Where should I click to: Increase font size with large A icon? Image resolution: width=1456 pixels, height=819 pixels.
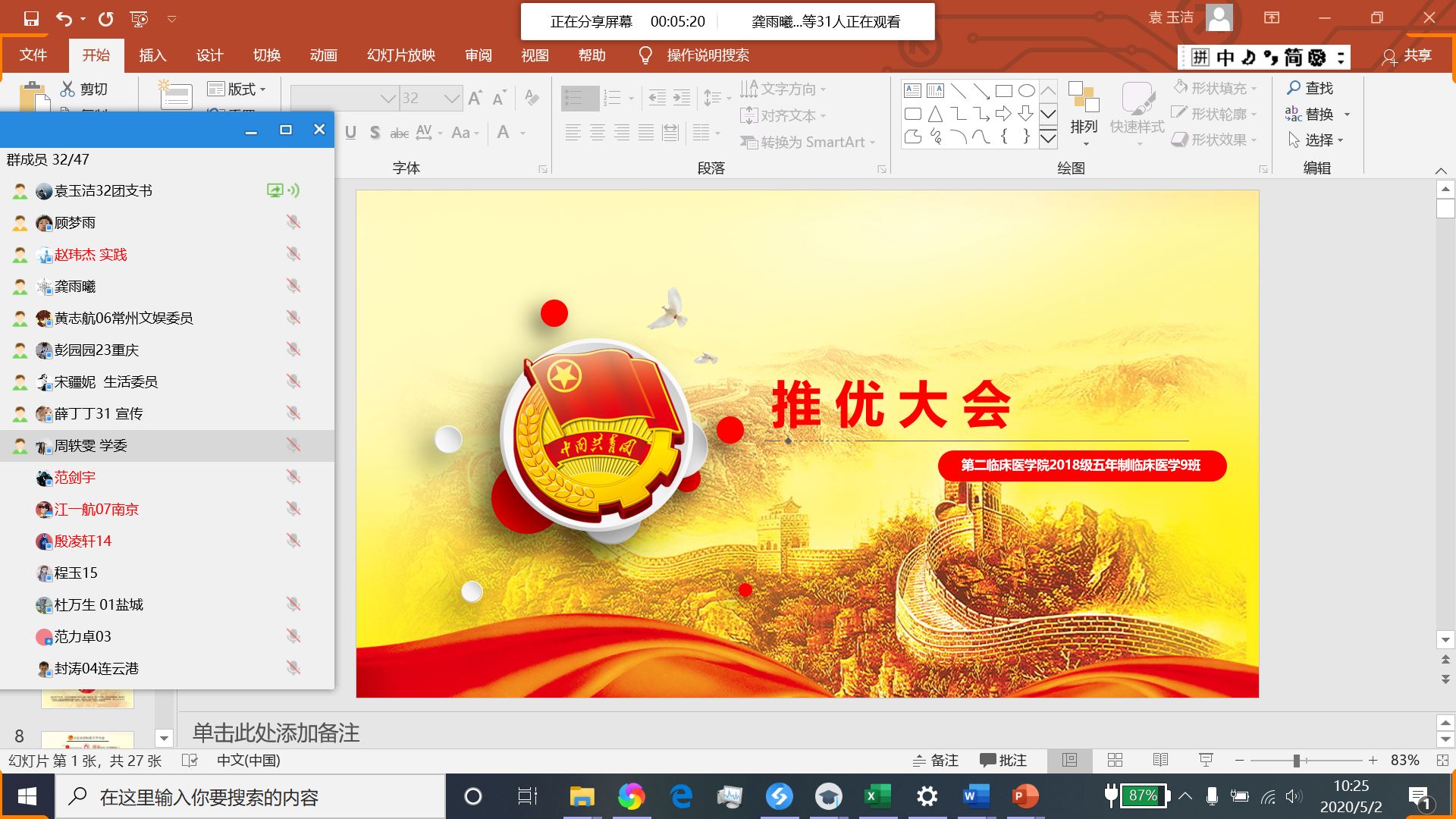[475, 98]
